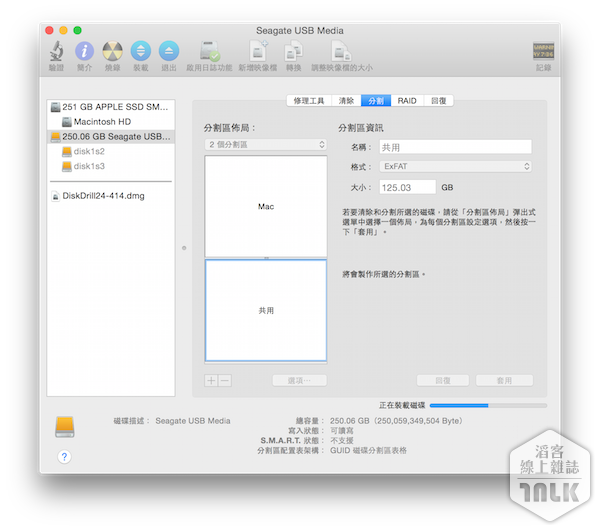Click the yellow minimize window button
The image size is (600, 530).
point(63,30)
